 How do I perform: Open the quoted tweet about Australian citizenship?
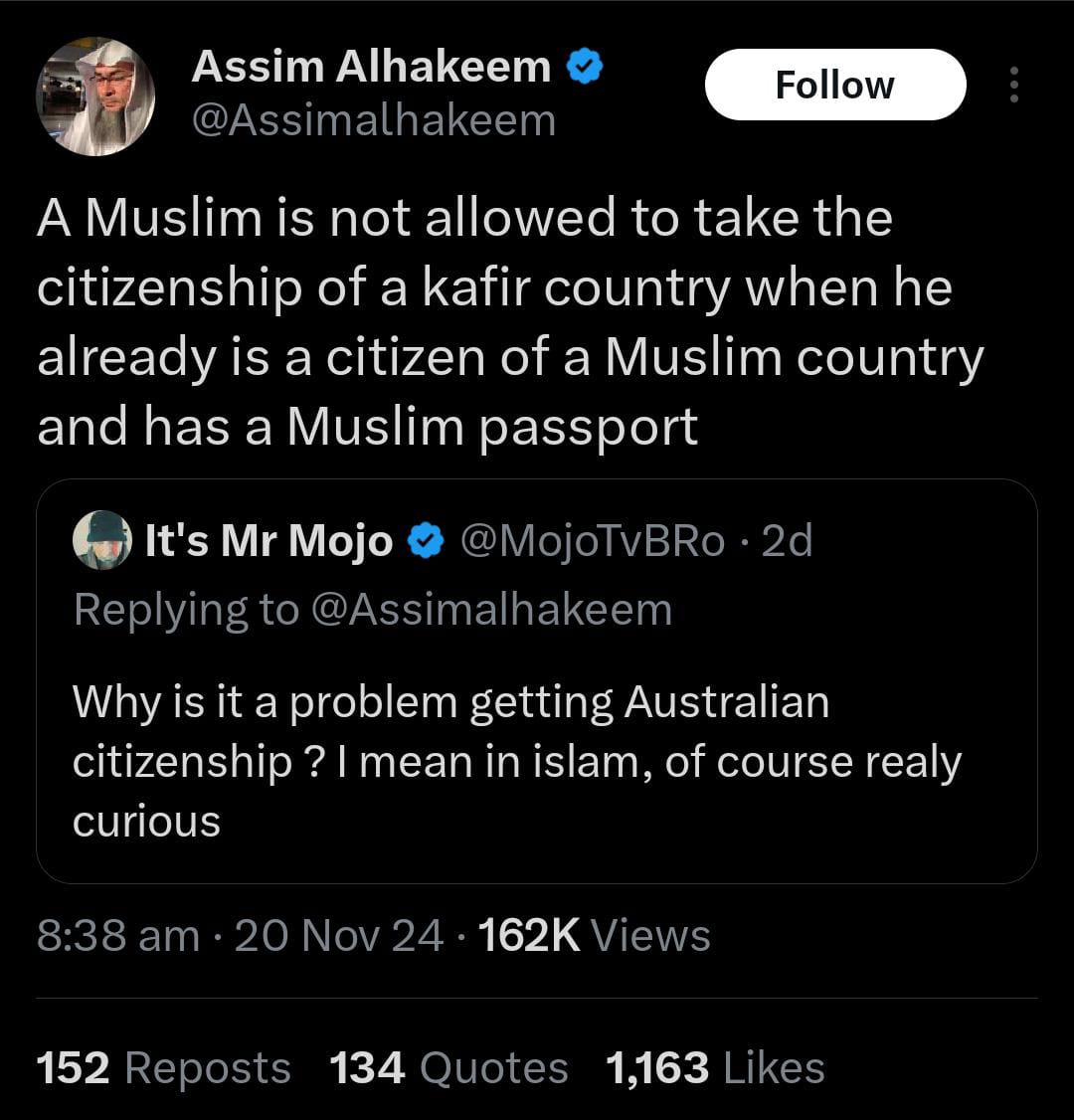pyautogui.click(x=517, y=761)
